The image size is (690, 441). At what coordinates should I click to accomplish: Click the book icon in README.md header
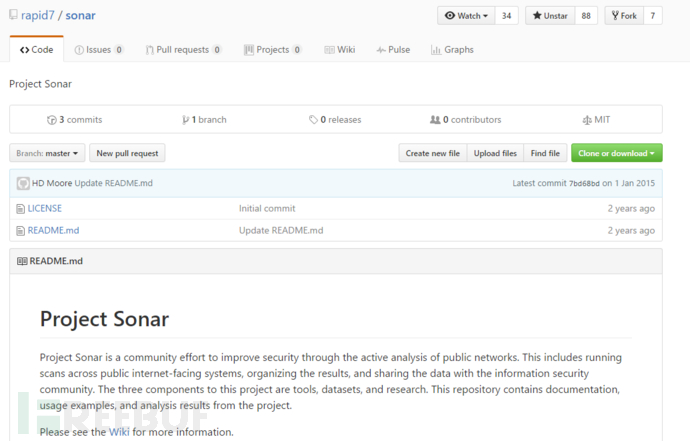click(22, 261)
